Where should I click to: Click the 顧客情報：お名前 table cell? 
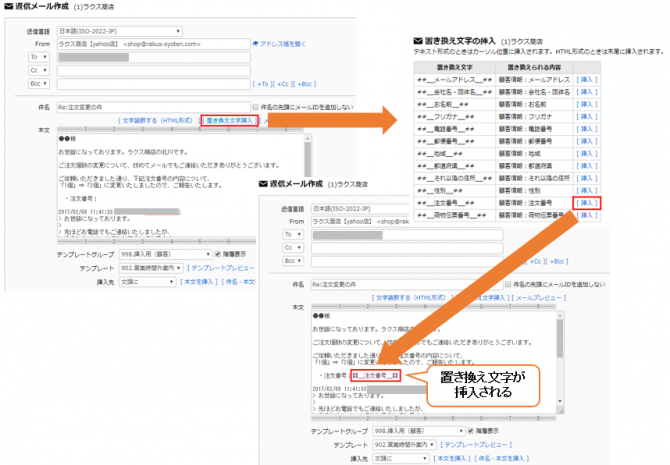[x=534, y=104]
